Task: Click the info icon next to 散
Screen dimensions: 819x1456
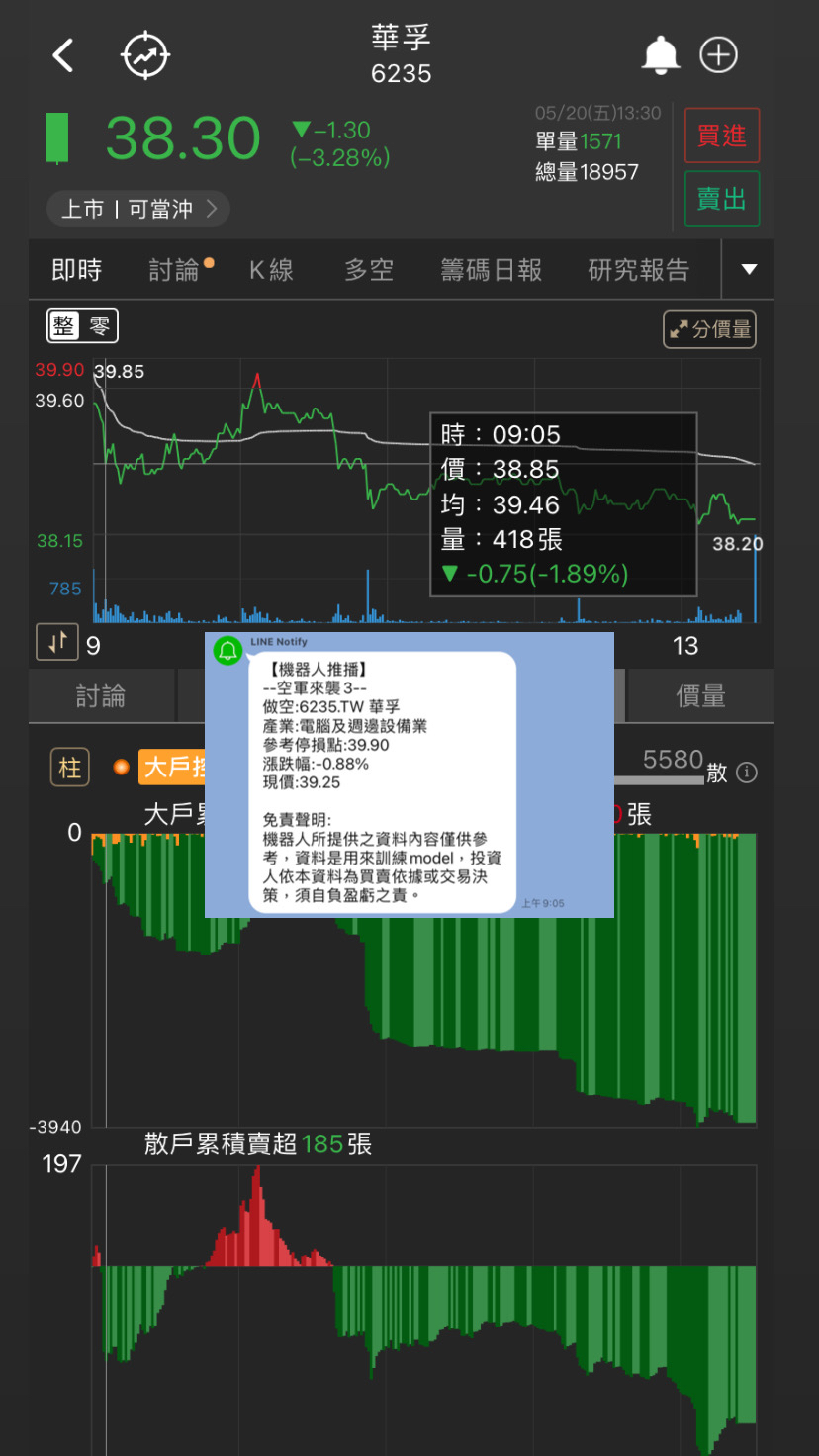Action: [747, 773]
